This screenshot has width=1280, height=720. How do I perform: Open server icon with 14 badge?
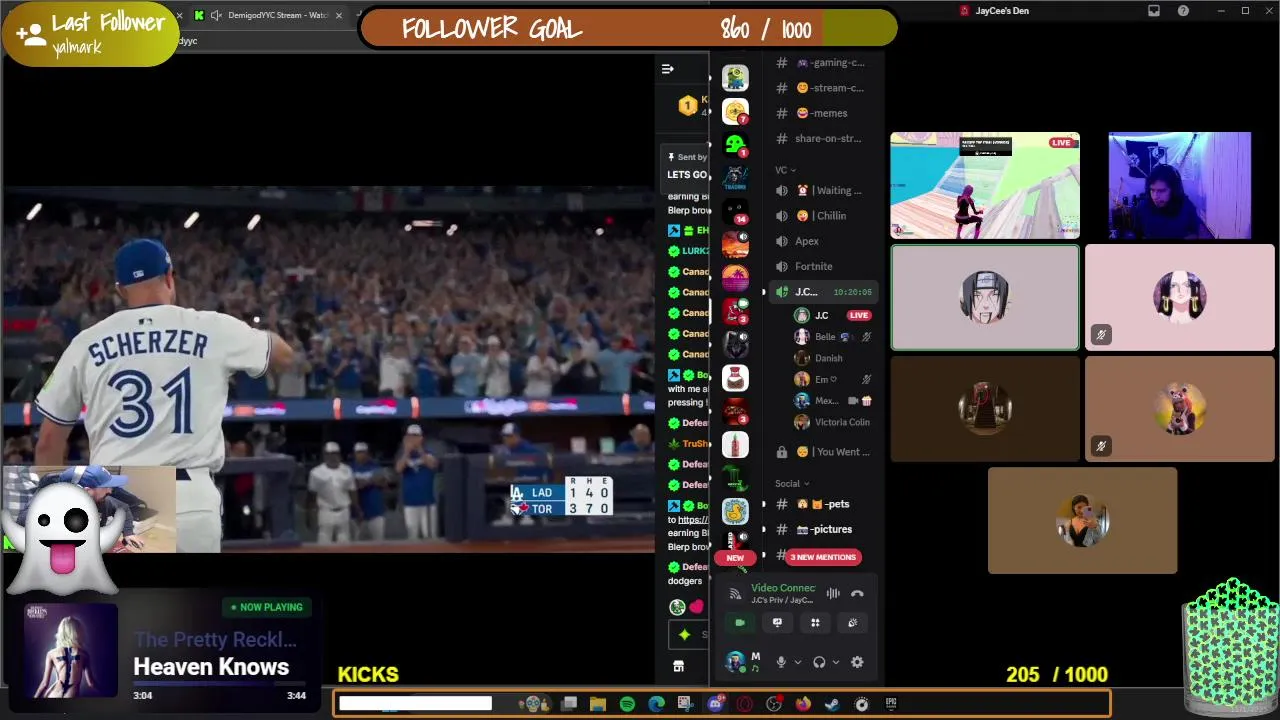coord(735,211)
